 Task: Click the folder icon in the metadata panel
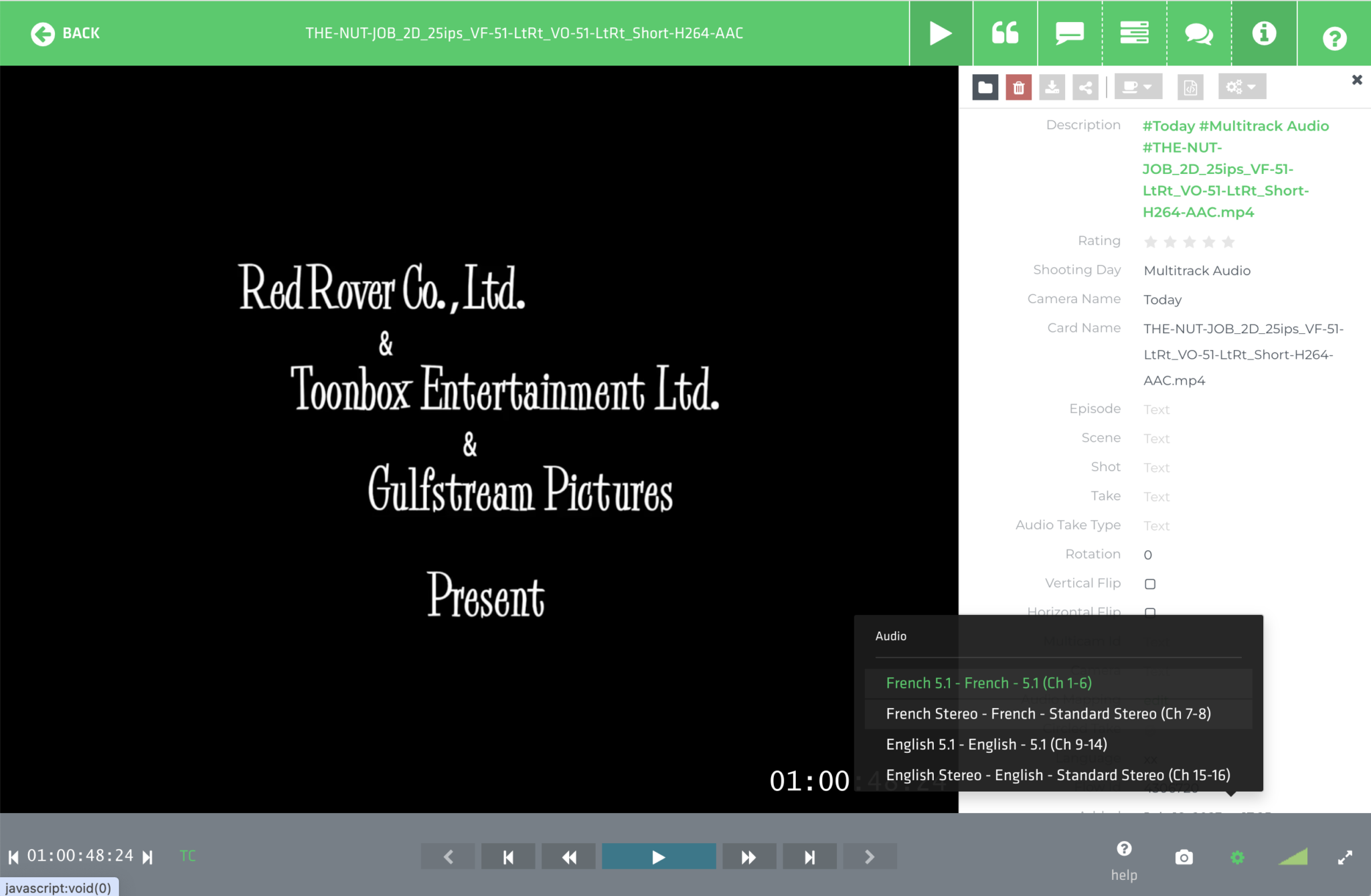(985, 86)
